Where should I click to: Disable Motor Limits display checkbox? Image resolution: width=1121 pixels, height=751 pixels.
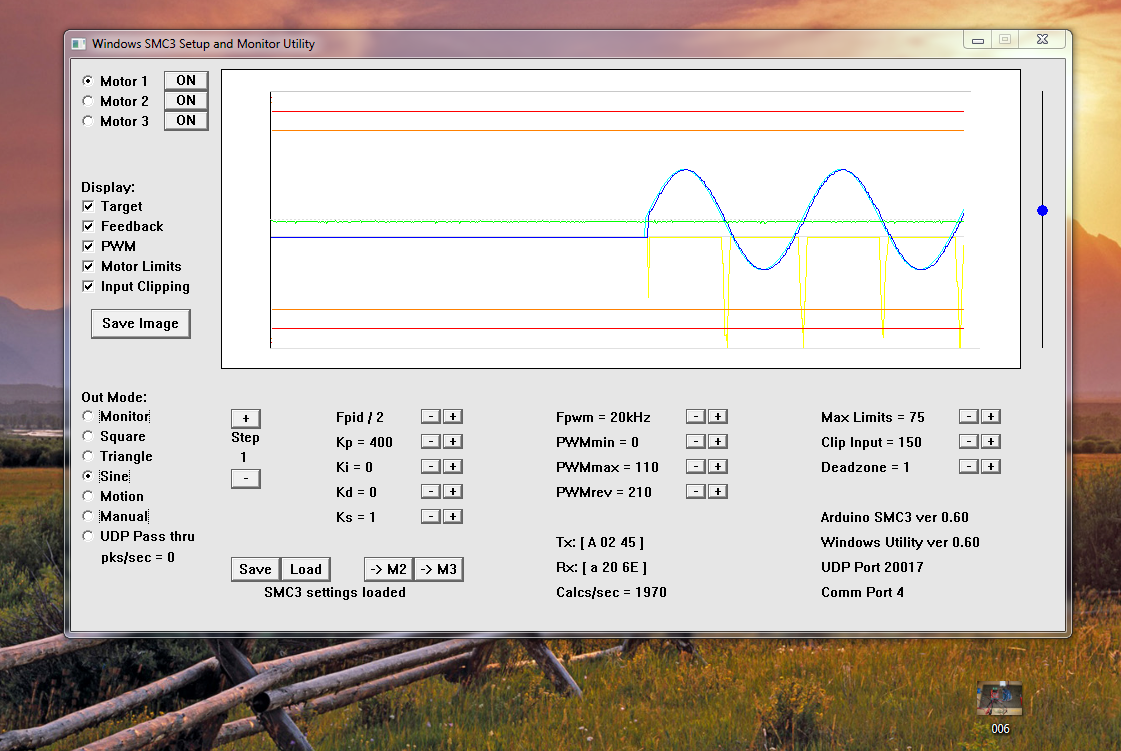[x=88, y=267]
